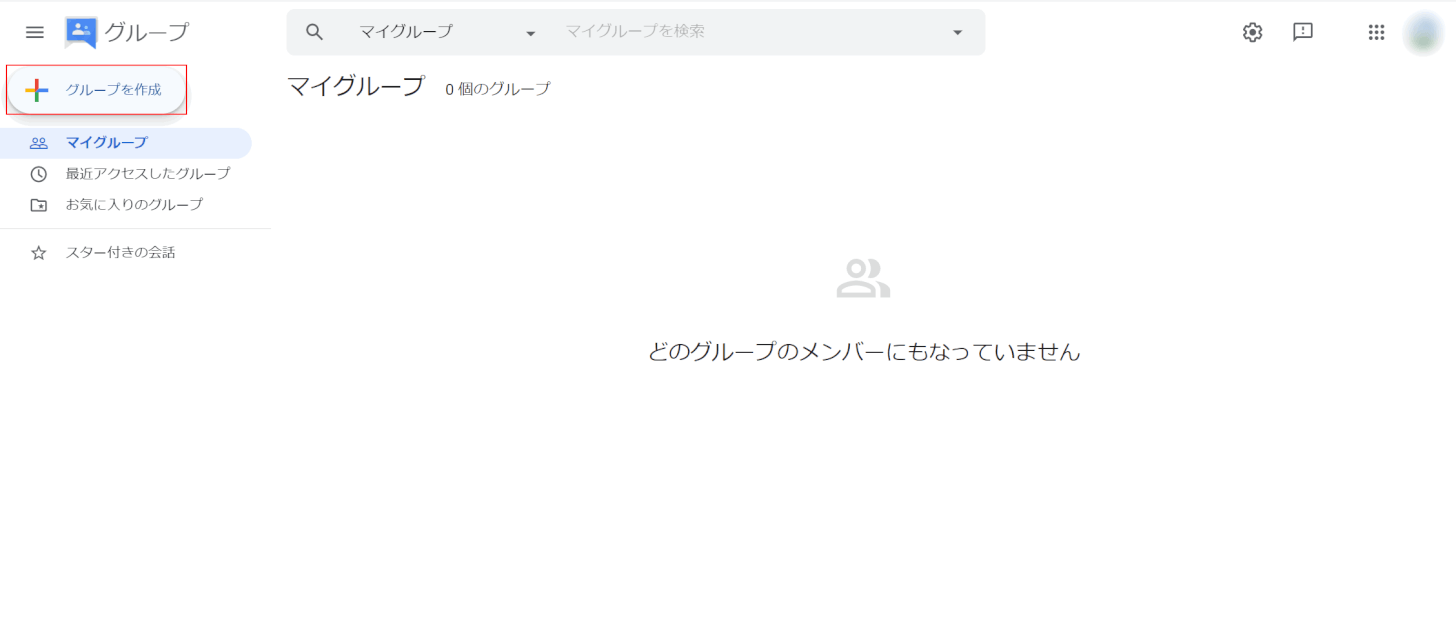Click the star outline icon
Image resolution: width=1456 pixels, height=644 pixels.
[39, 253]
